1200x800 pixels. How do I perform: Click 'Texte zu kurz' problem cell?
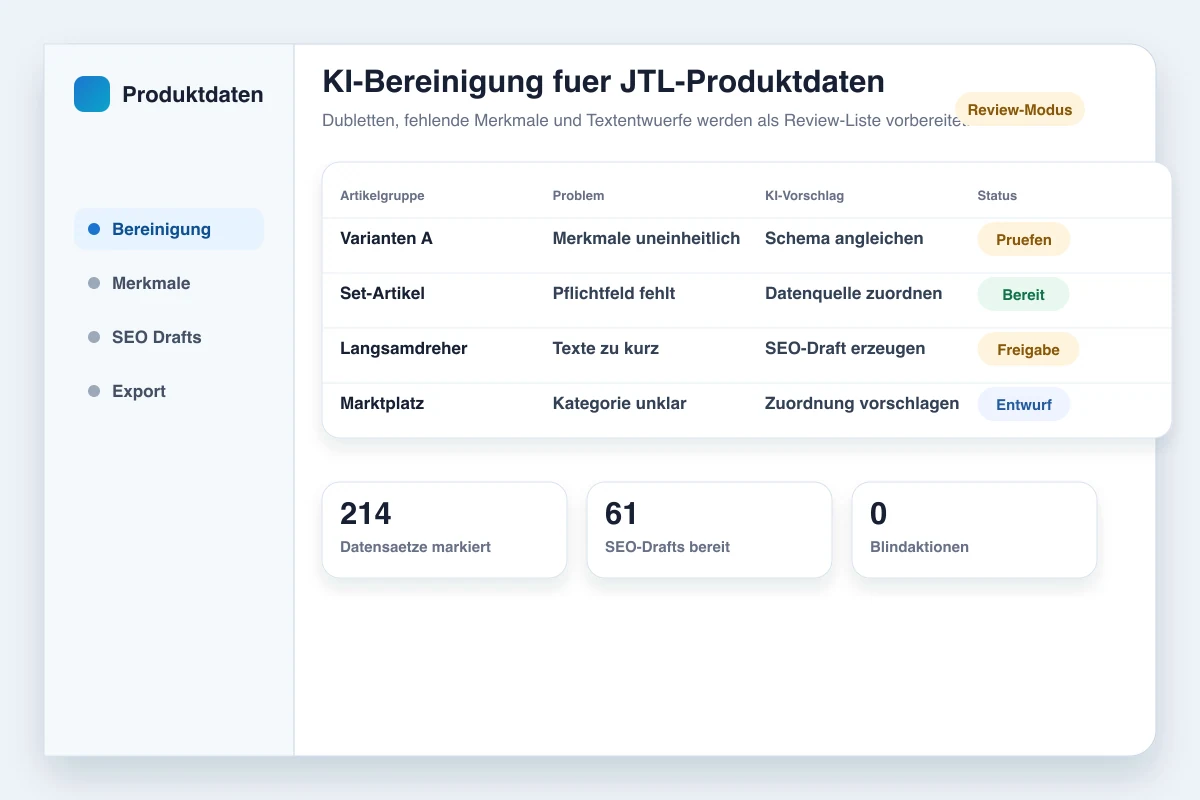pyautogui.click(x=606, y=348)
